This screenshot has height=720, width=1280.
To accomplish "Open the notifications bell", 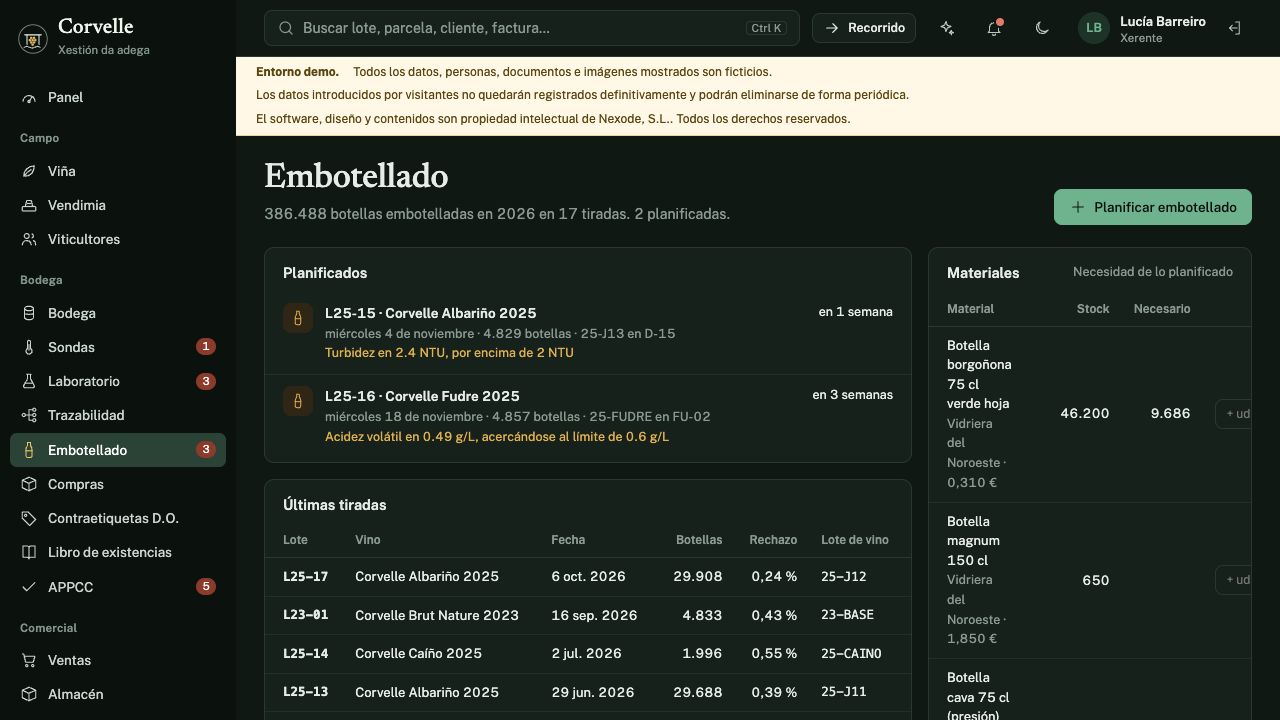I will click(x=994, y=28).
